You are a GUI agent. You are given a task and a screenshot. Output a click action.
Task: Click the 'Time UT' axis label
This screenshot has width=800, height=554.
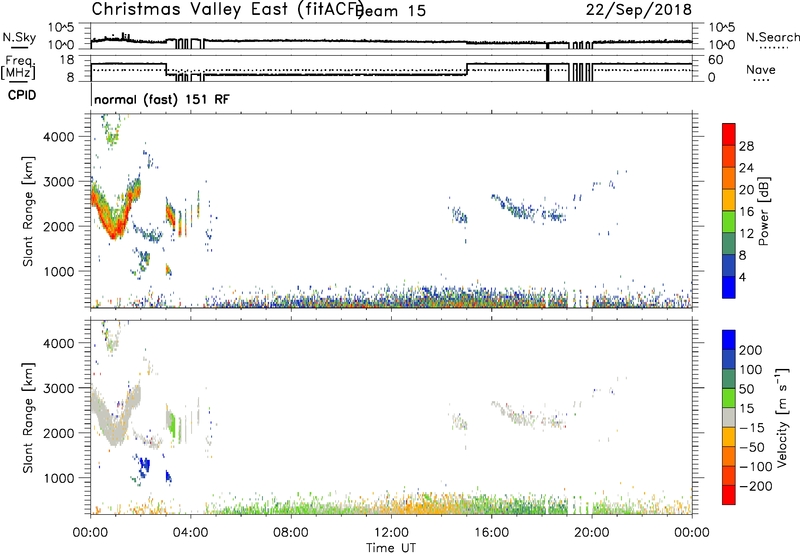[x=391, y=548]
